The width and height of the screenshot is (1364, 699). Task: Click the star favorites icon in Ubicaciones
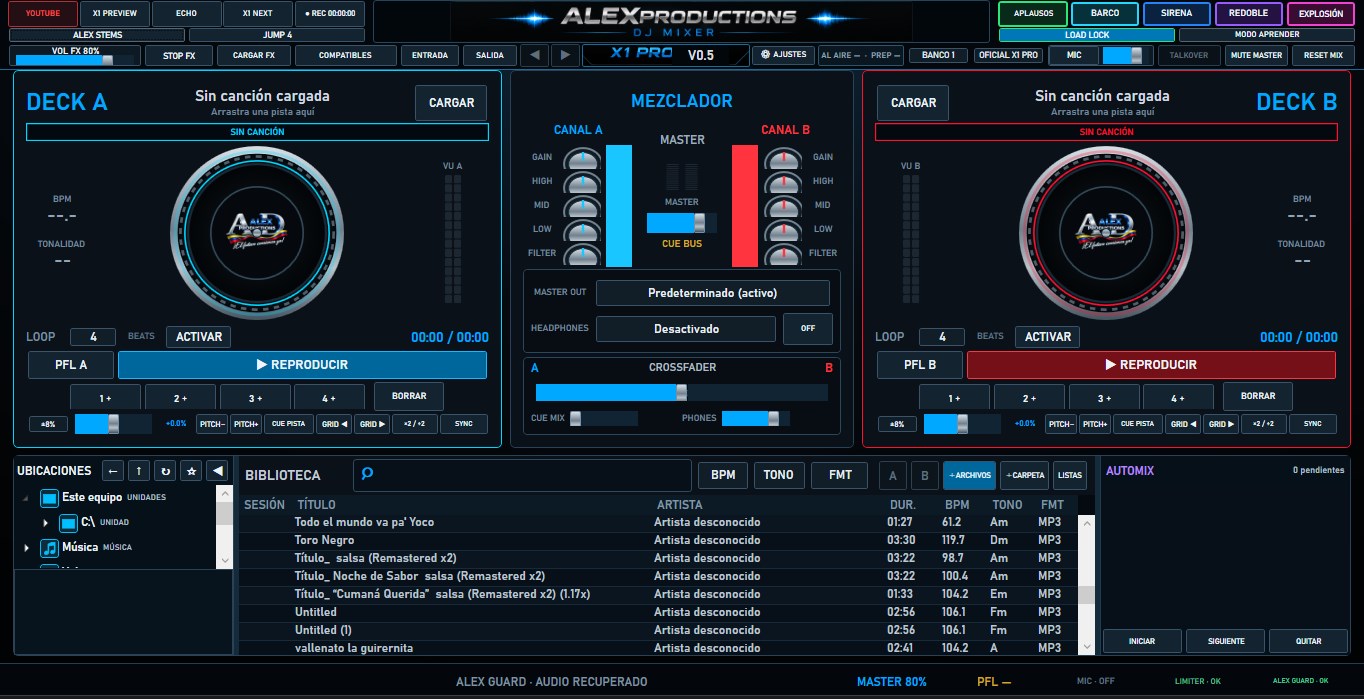click(x=192, y=471)
